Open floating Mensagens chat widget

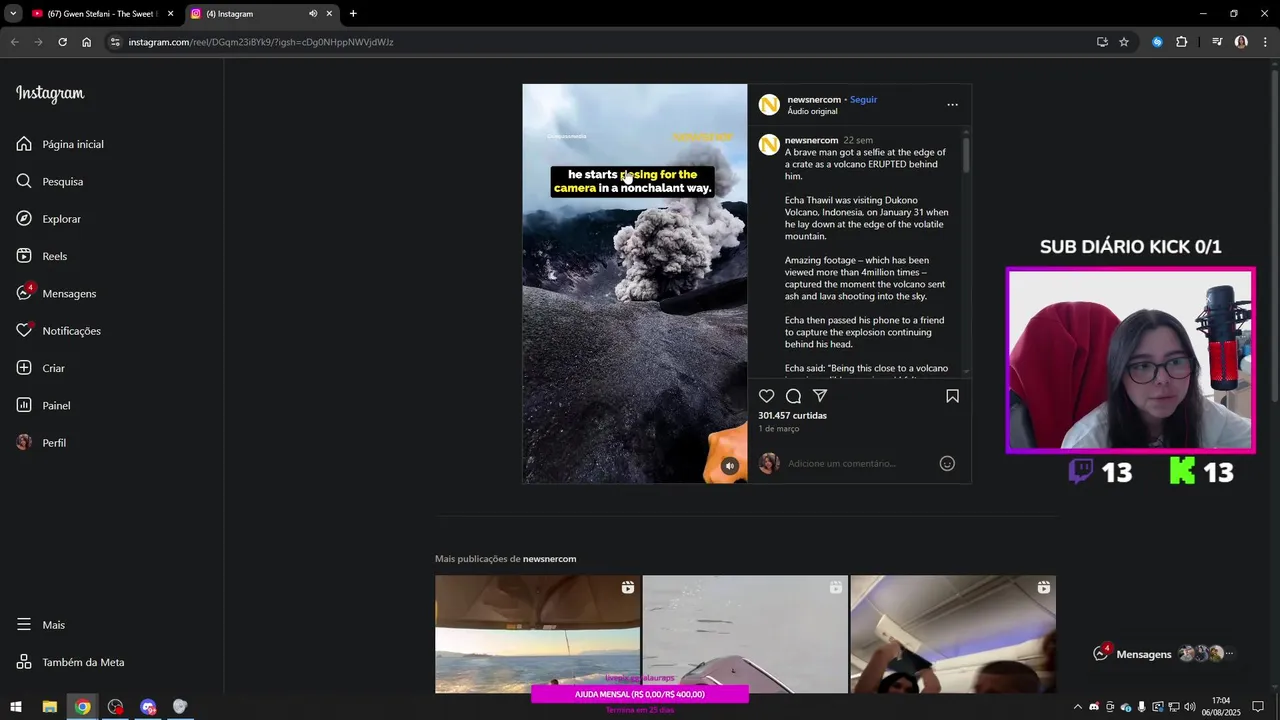click(x=1166, y=654)
